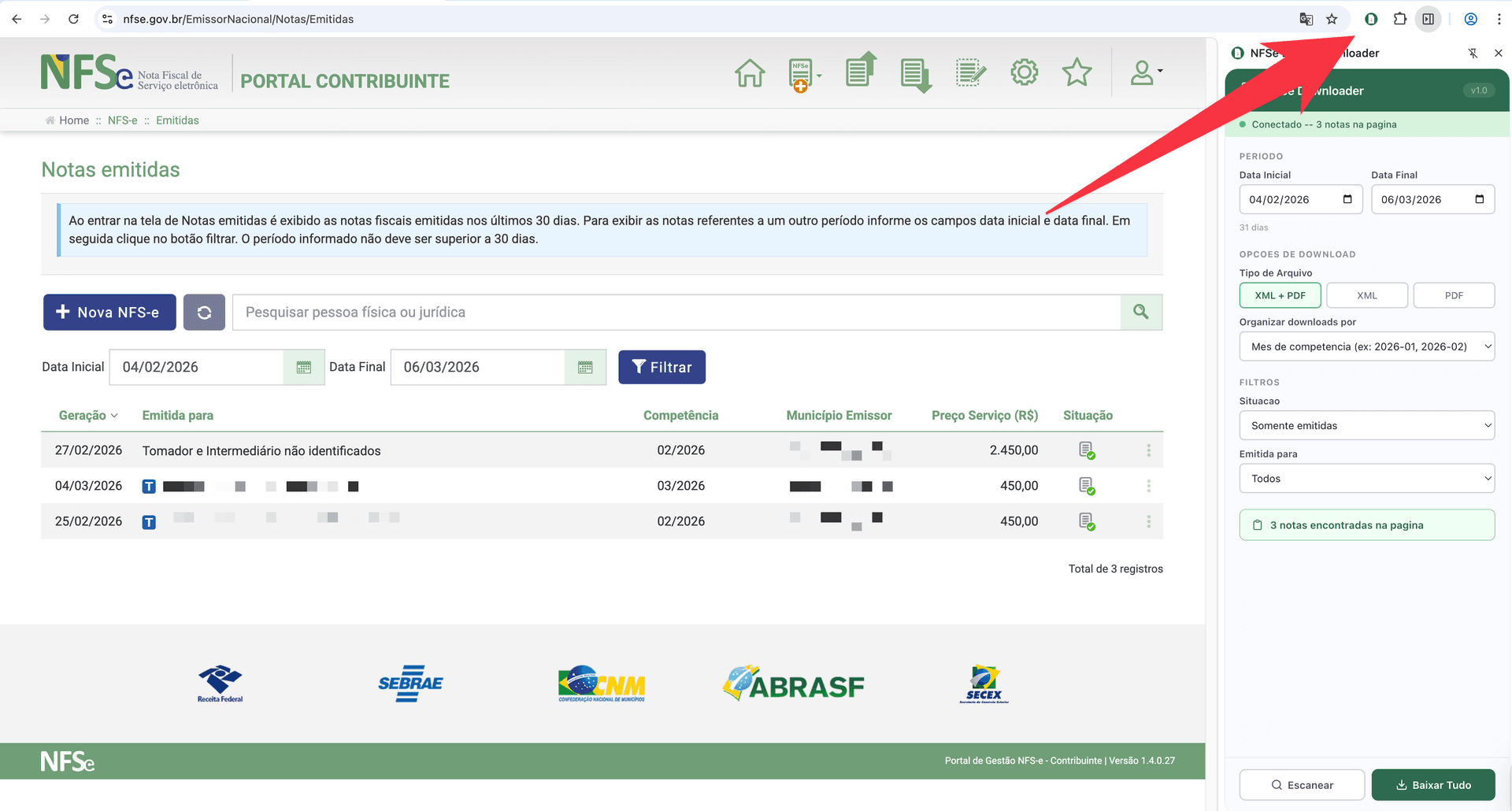
Task: Open the settings gear icon
Action: point(1024,72)
